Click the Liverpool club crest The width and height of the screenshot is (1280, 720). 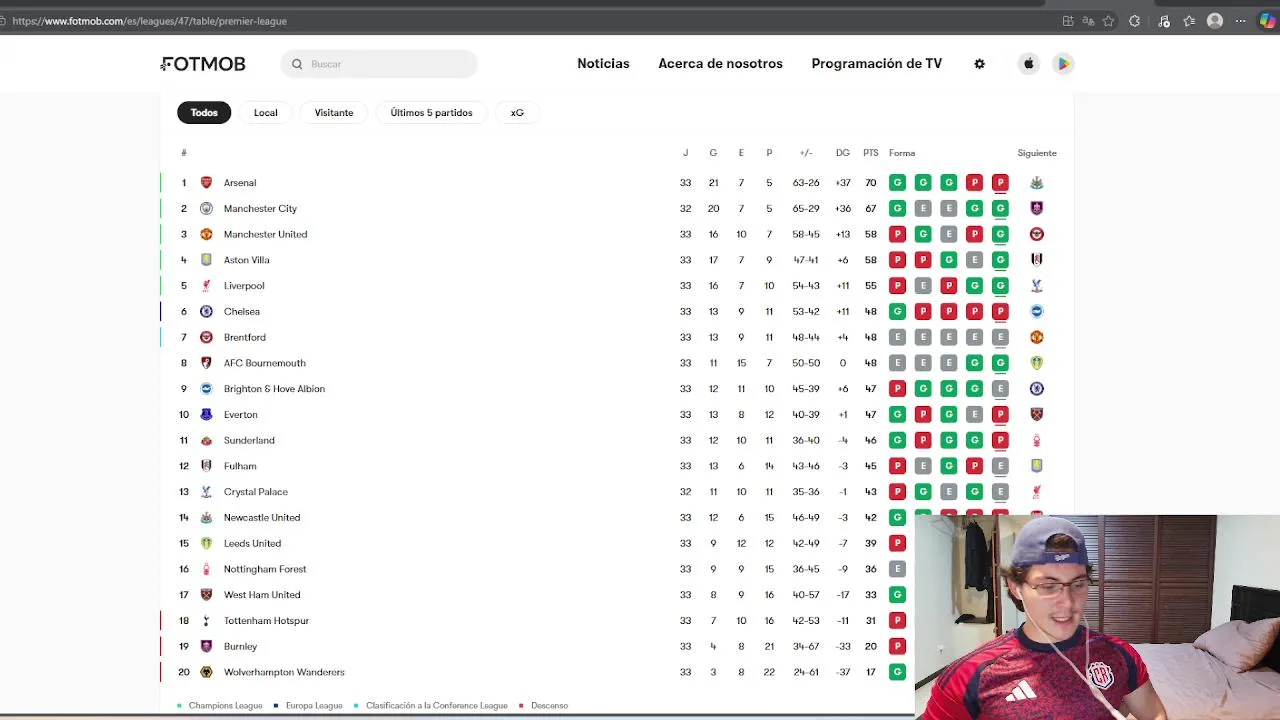tap(206, 286)
